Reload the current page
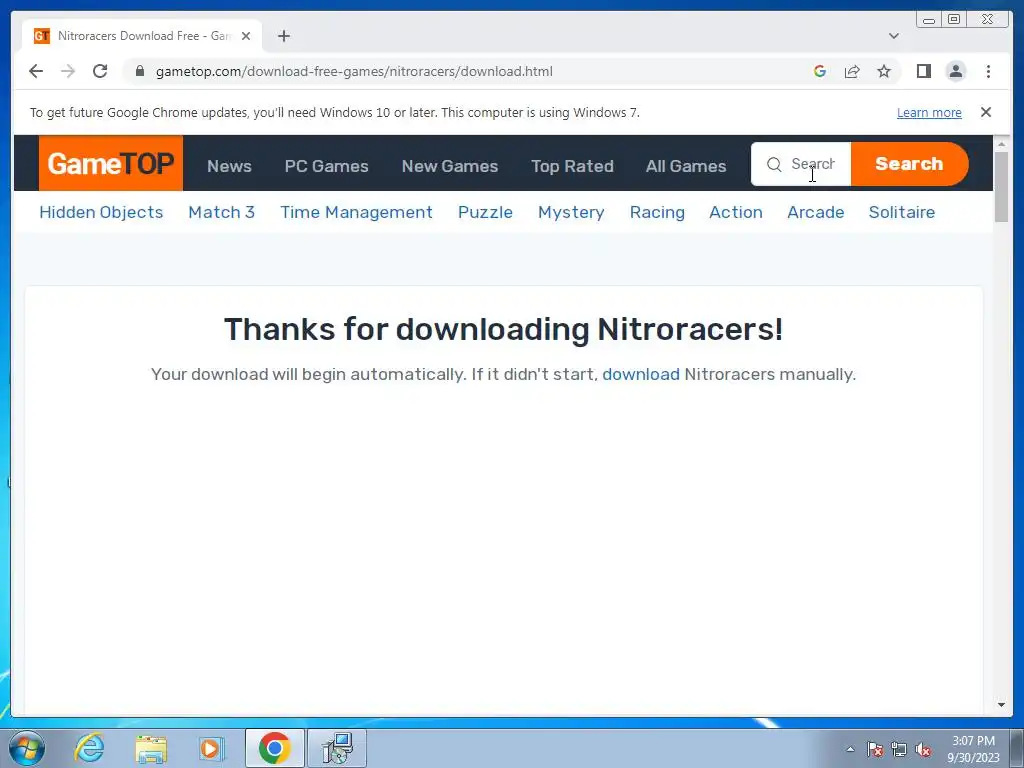This screenshot has height=768, width=1024. coord(100,71)
